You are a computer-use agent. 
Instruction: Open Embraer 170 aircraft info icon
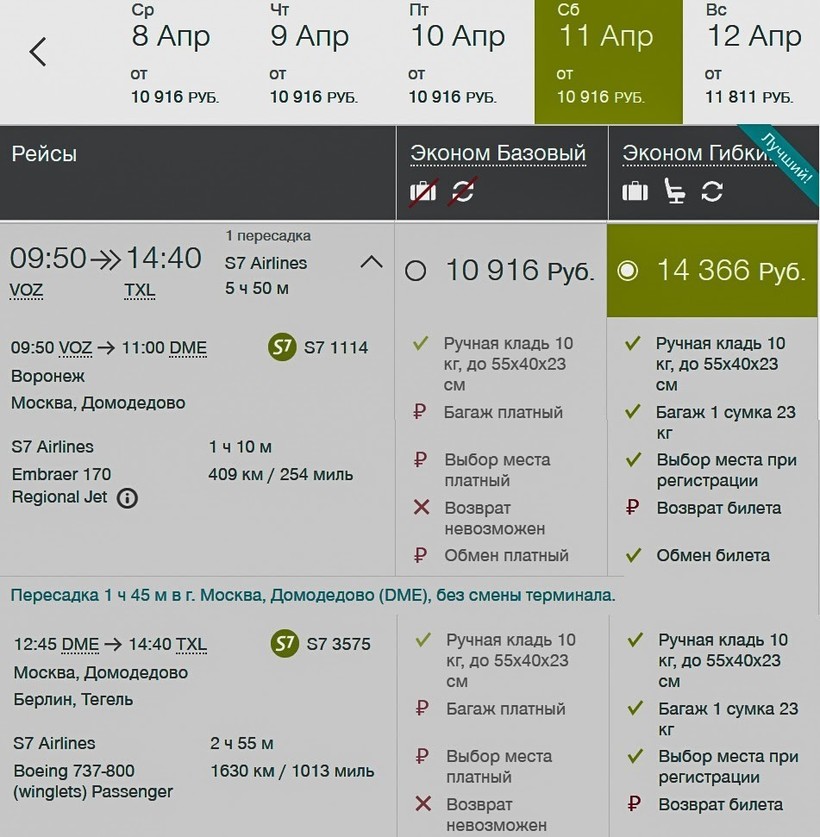coord(127,498)
